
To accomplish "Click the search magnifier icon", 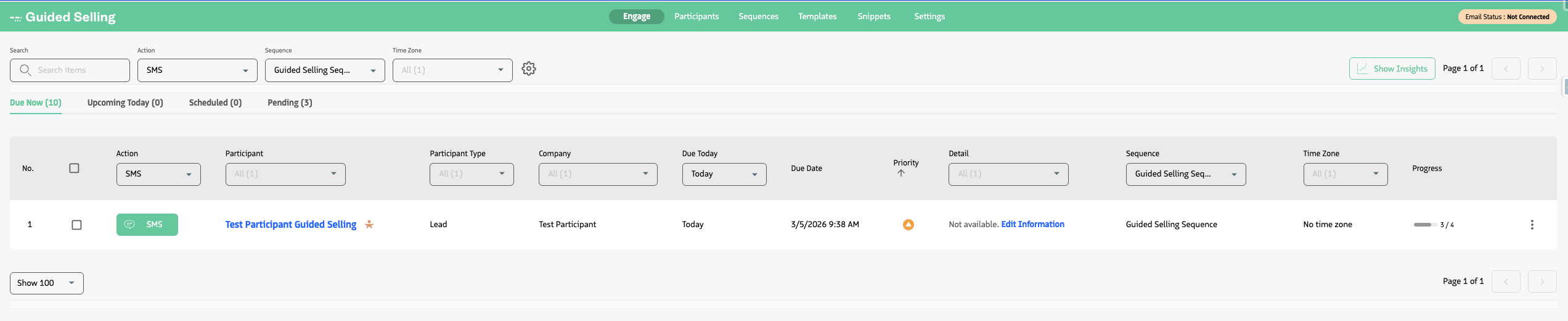I will pos(25,70).
